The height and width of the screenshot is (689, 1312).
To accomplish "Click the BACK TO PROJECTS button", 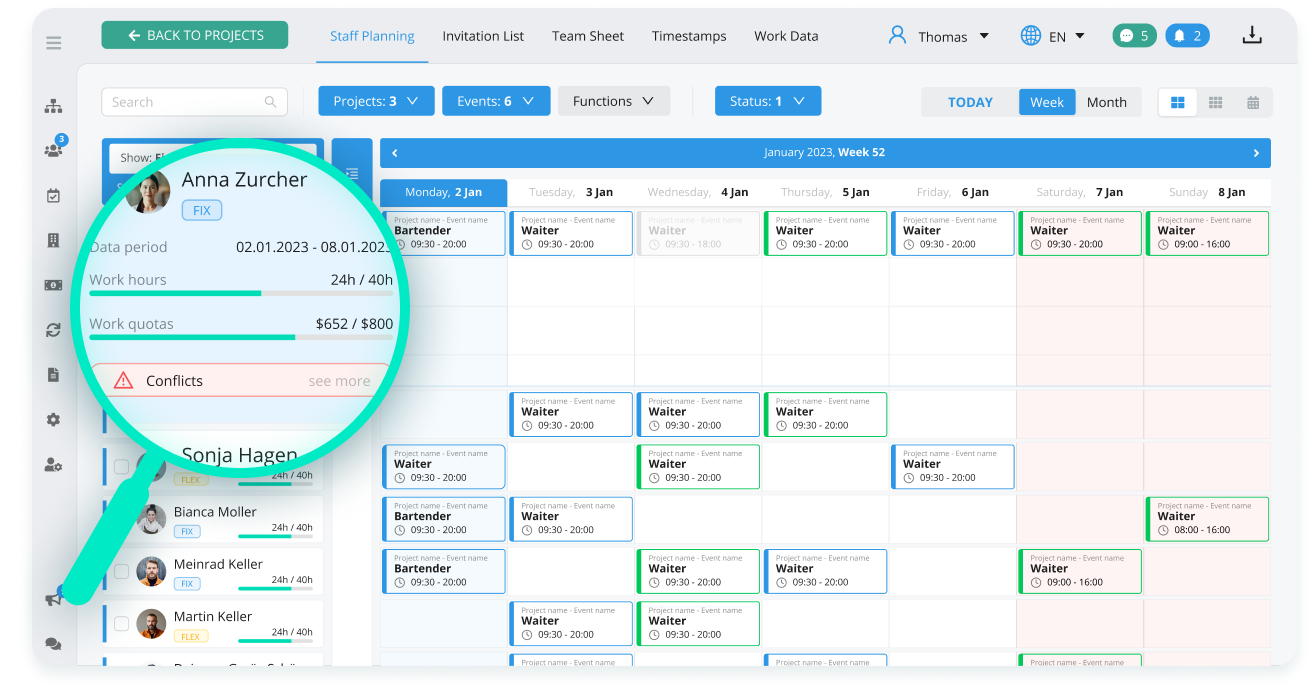I will click(194, 33).
